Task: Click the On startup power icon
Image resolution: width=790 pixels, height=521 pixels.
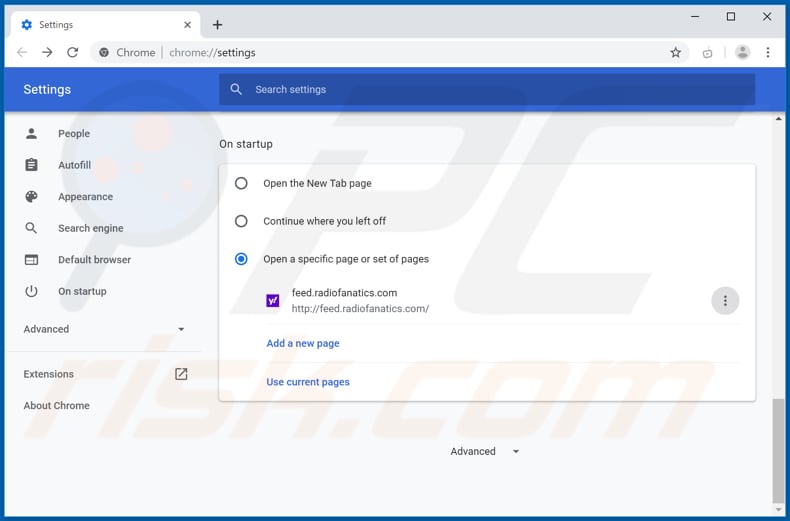Action: pos(31,291)
